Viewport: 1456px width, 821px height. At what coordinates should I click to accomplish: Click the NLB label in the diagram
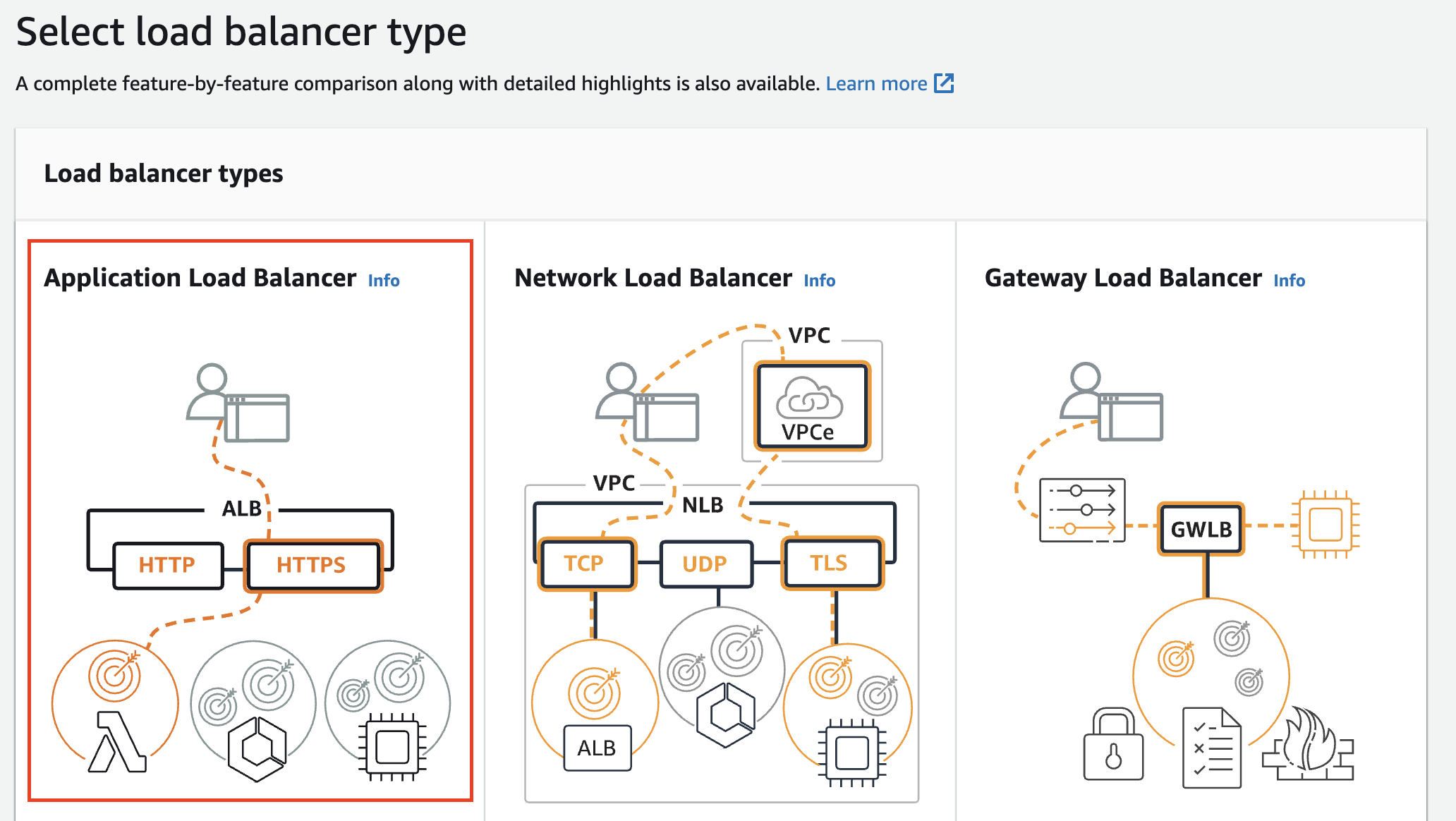703,505
